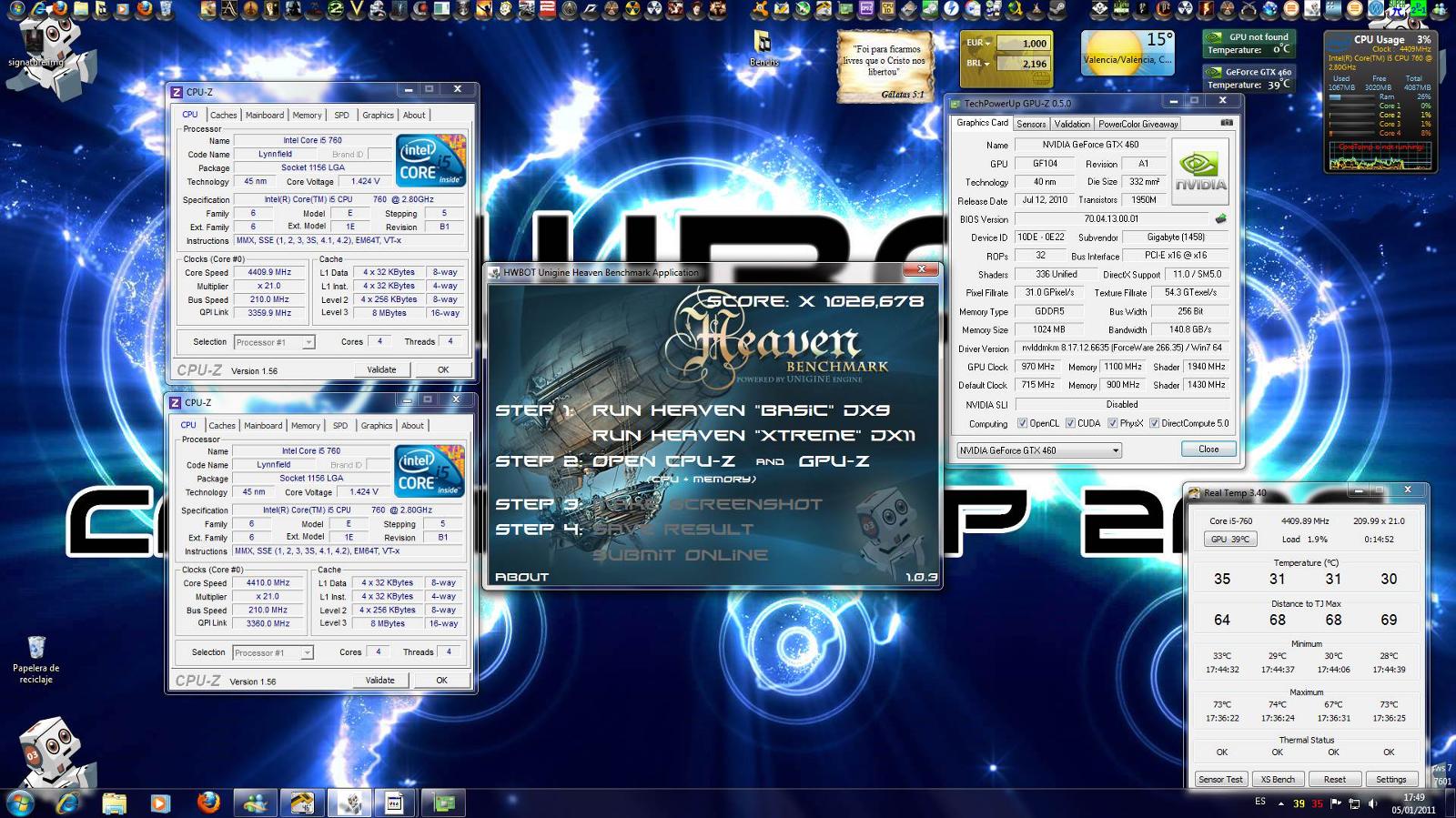The height and width of the screenshot is (818, 1456).
Task: Click RUN HEAVEN "XTREME" DX11 option
Action: (x=753, y=436)
